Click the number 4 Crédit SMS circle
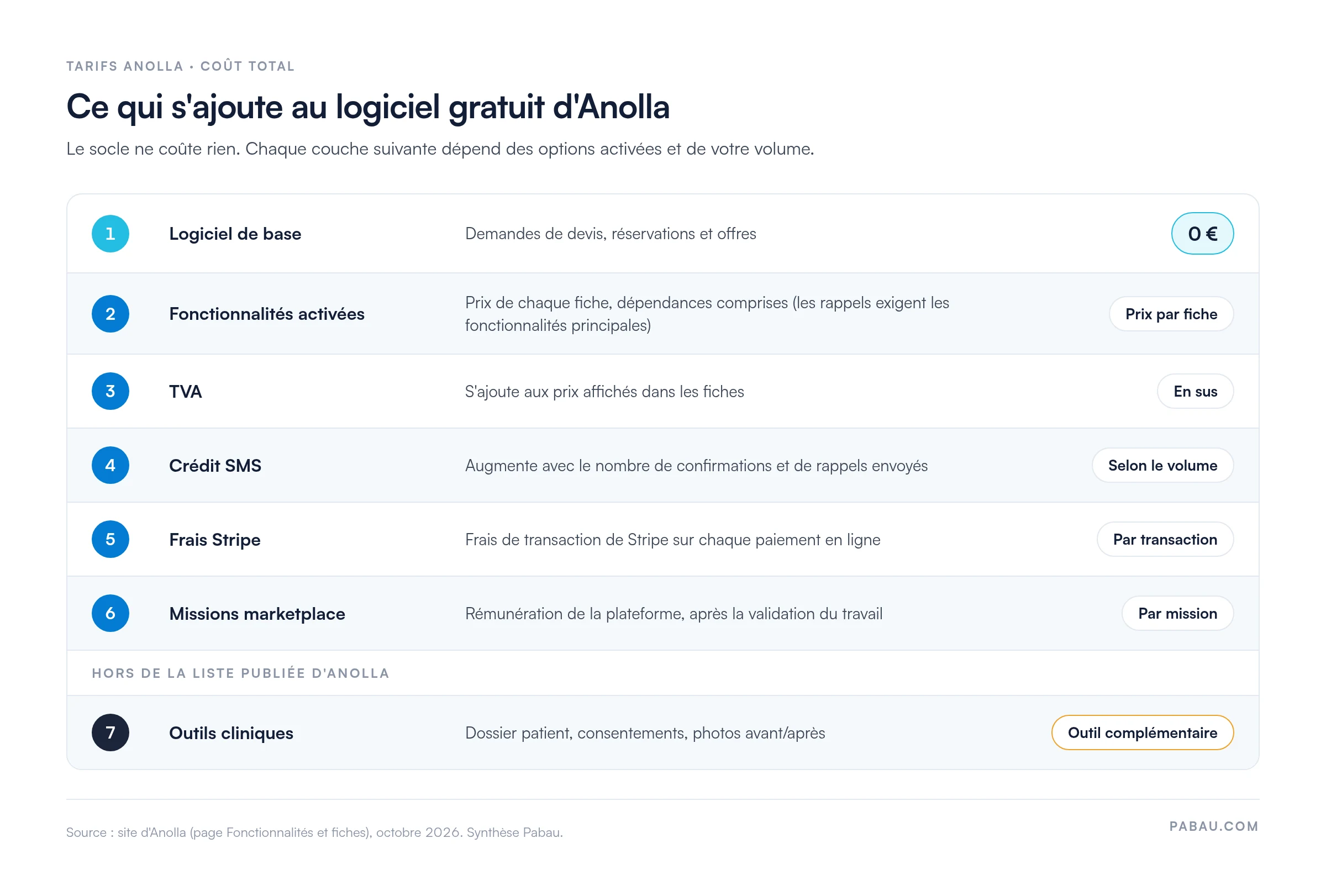Image resolution: width=1326 pixels, height=896 pixels. 110,465
